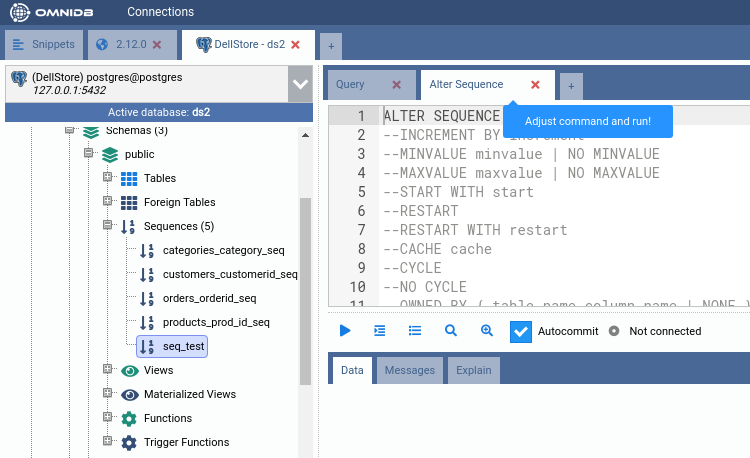
Task: Click the tree panel vertical scrollbar
Action: (x=305, y=290)
